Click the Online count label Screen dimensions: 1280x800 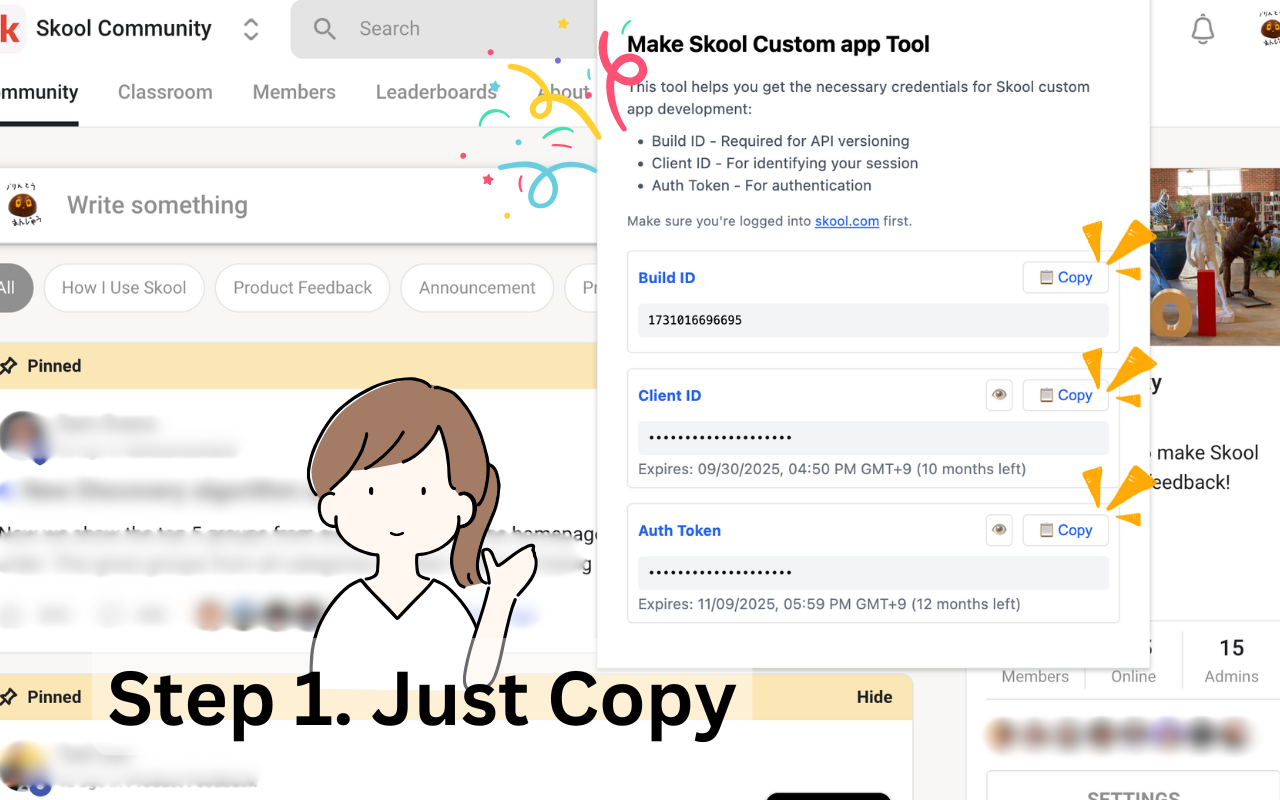[x=1133, y=677]
